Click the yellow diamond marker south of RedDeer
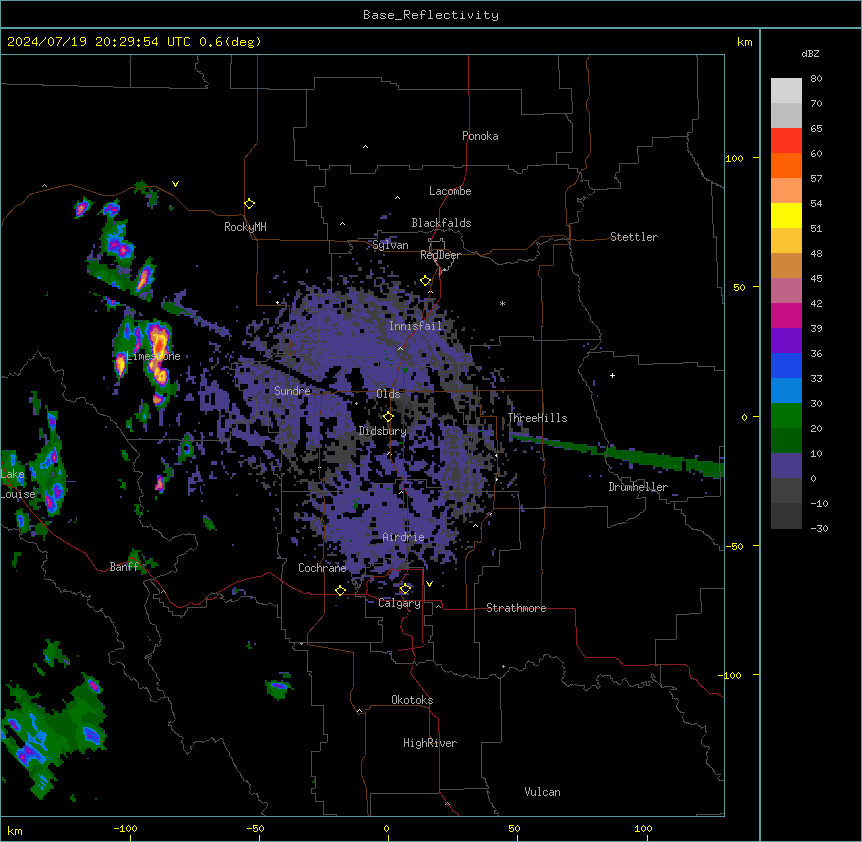862x842 pixels. tap(425, 281)
